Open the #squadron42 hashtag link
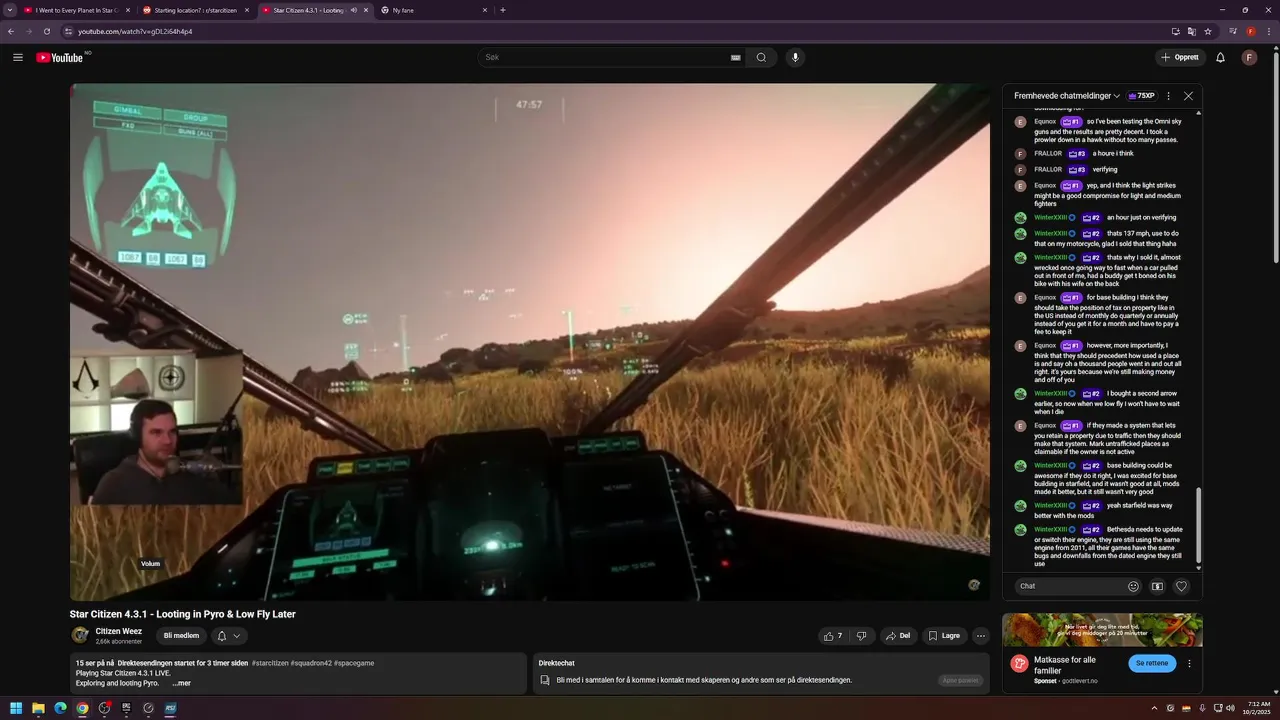The width and height of the screenshot is (1280, 720). [x=311, y=663]
